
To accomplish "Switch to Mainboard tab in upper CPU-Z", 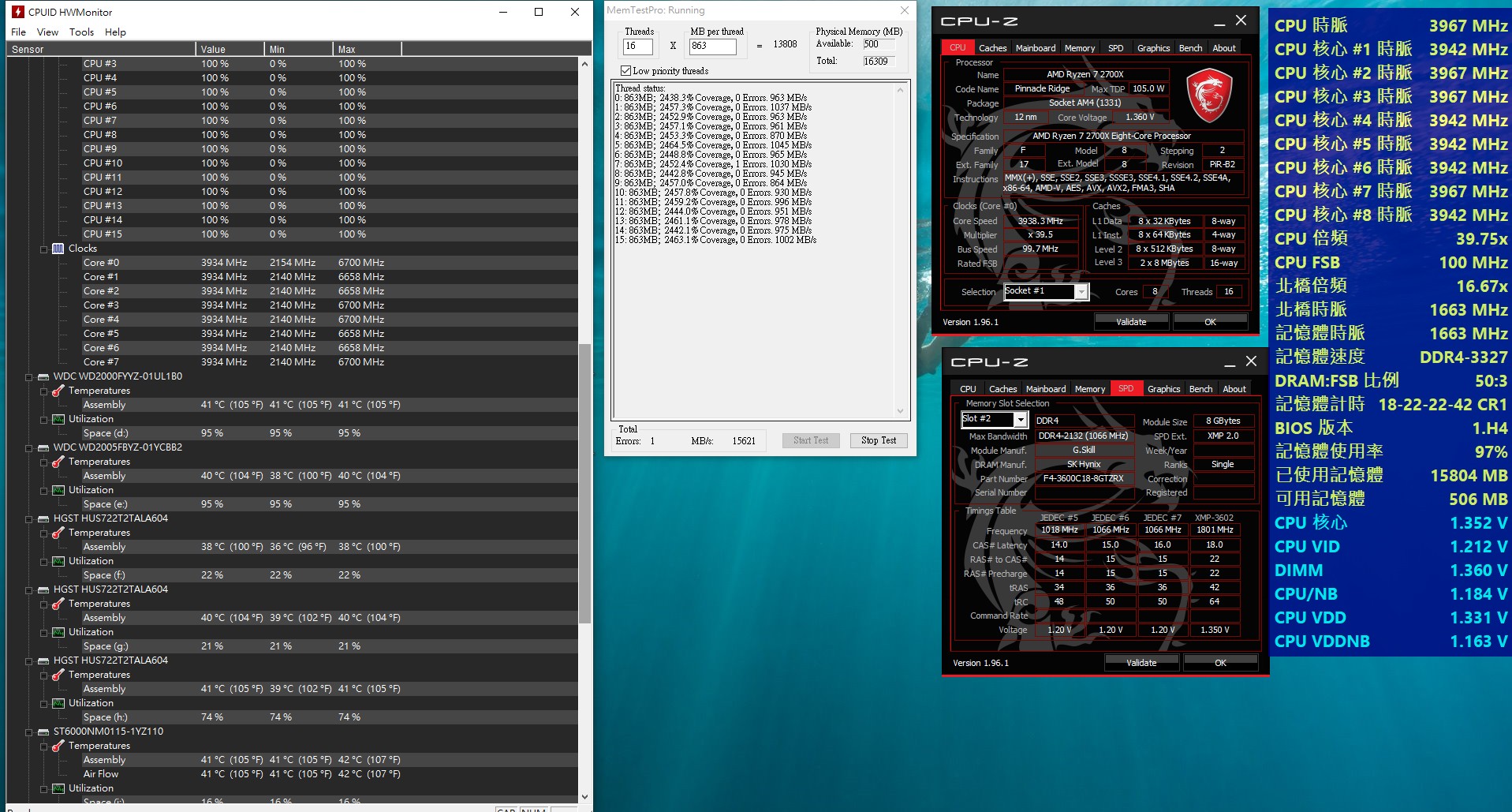I will coord(1036,48).
